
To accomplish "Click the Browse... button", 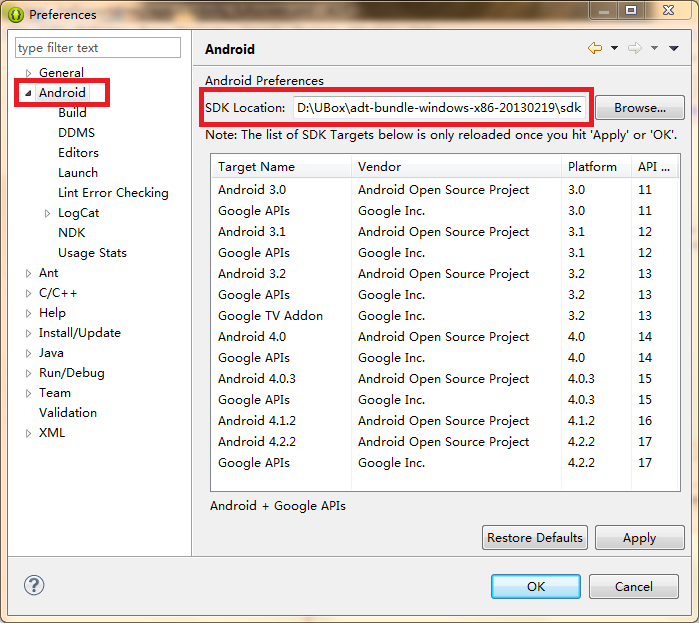I will coord(640,107).
